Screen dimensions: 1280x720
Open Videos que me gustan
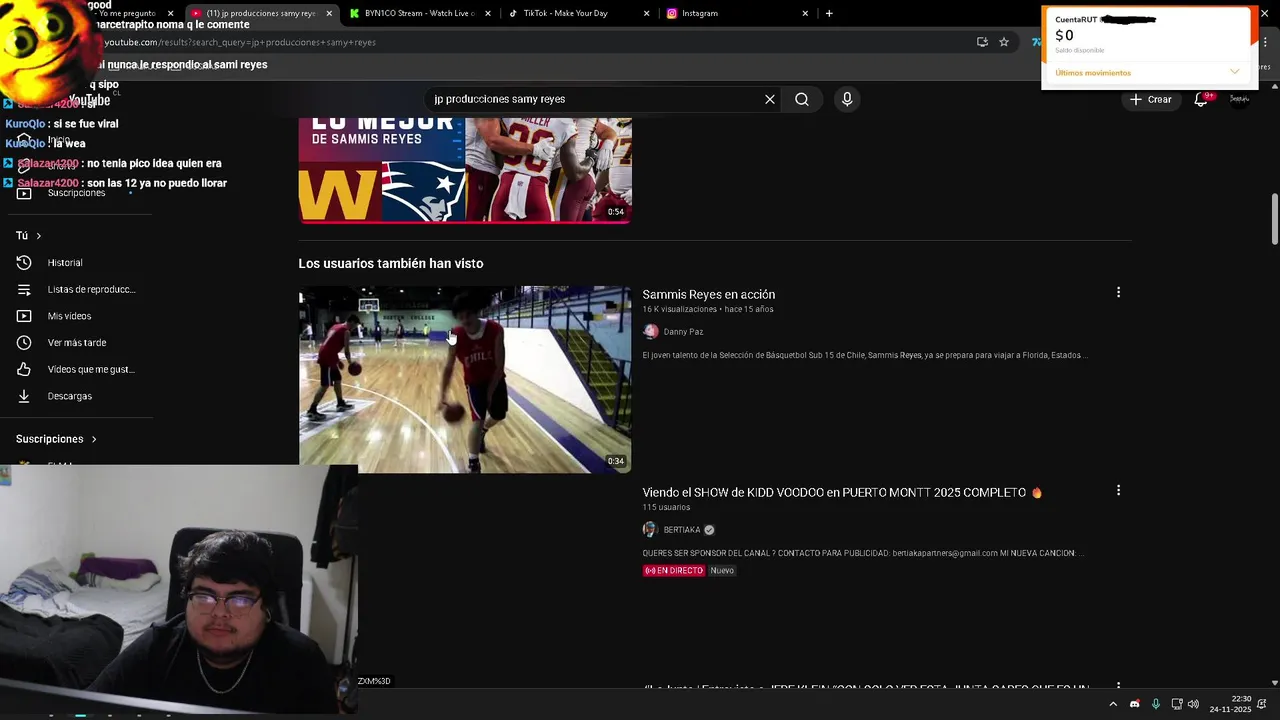(76, 369)
